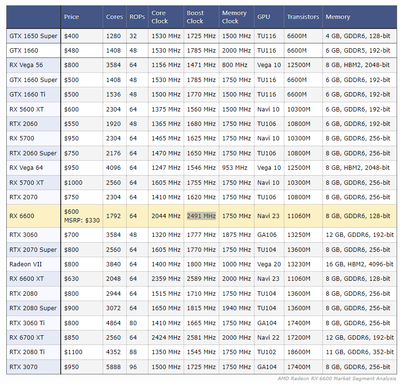The width and height of the screenshot is (400, 385).
Task: Select the "GTX 1650 Super" row name
Action: [33, 36]
